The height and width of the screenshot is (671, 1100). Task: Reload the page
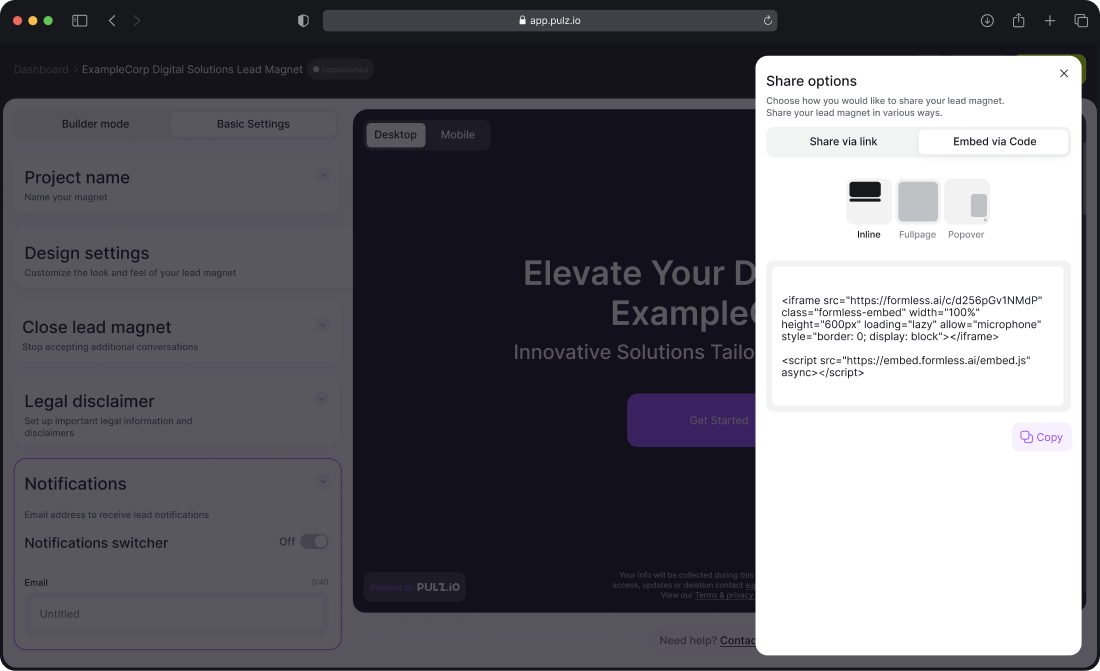pyautogui.click(x=767, y=20)
